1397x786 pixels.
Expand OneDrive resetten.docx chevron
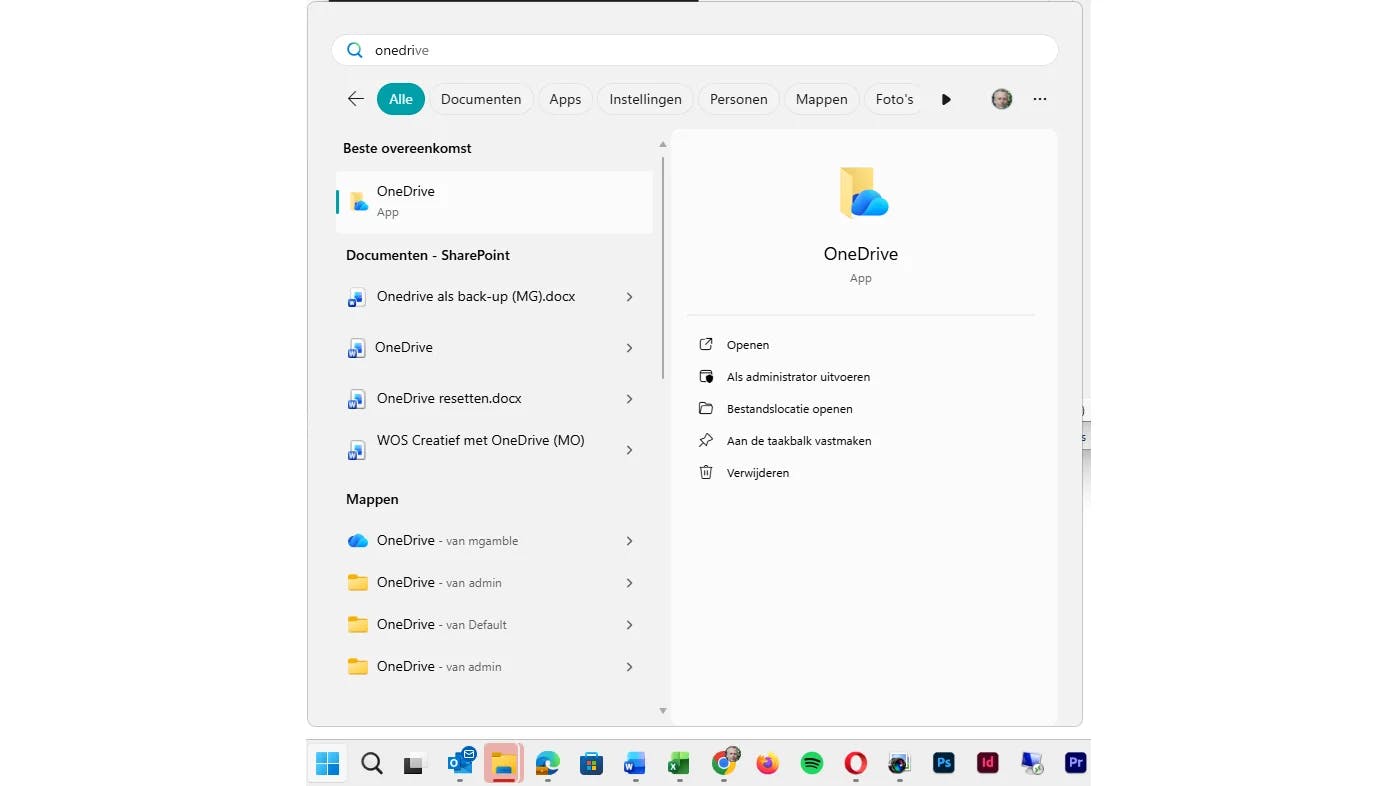[x=629, y=399]
